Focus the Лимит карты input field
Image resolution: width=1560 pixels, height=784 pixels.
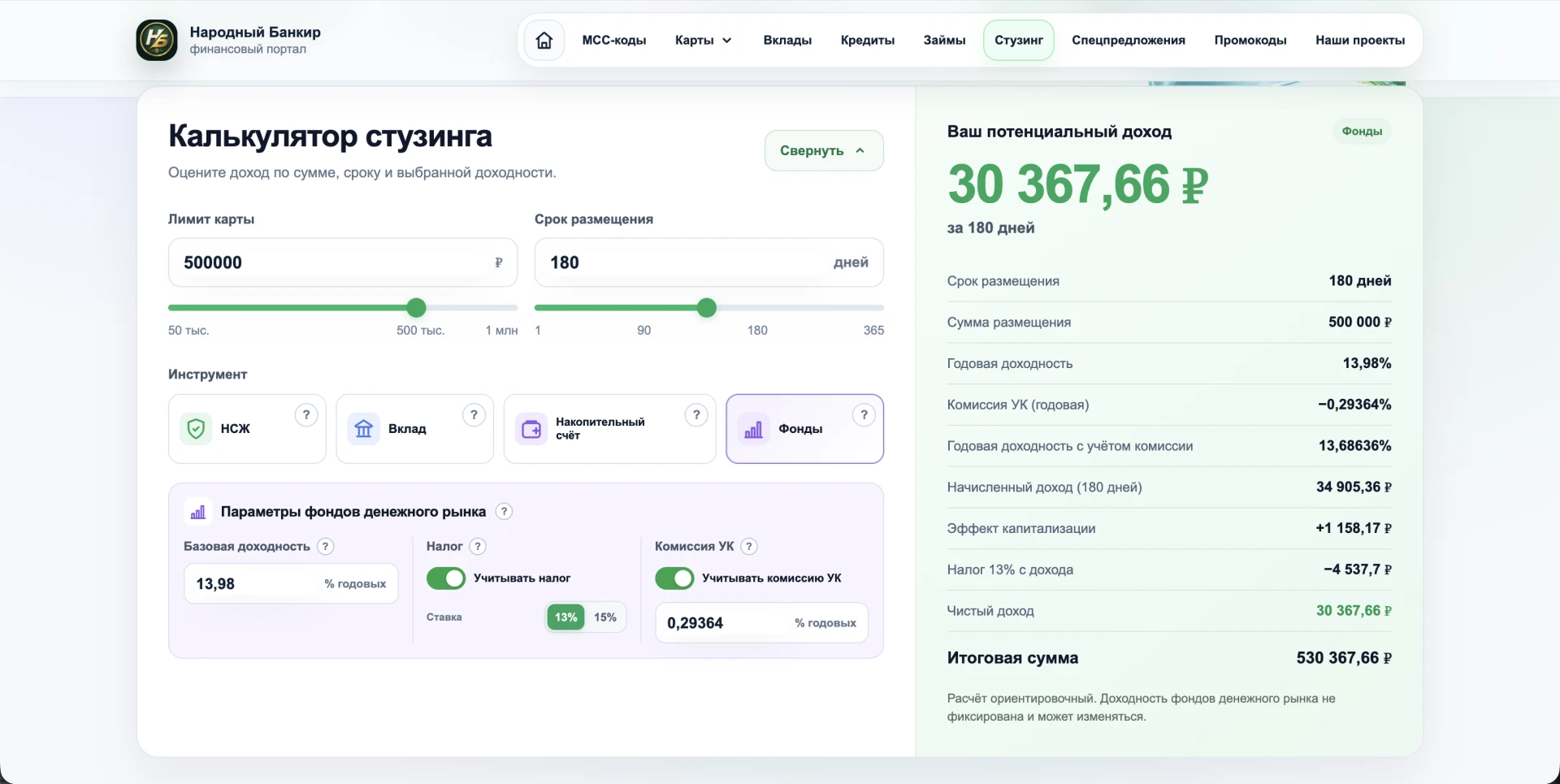[343, 262]
